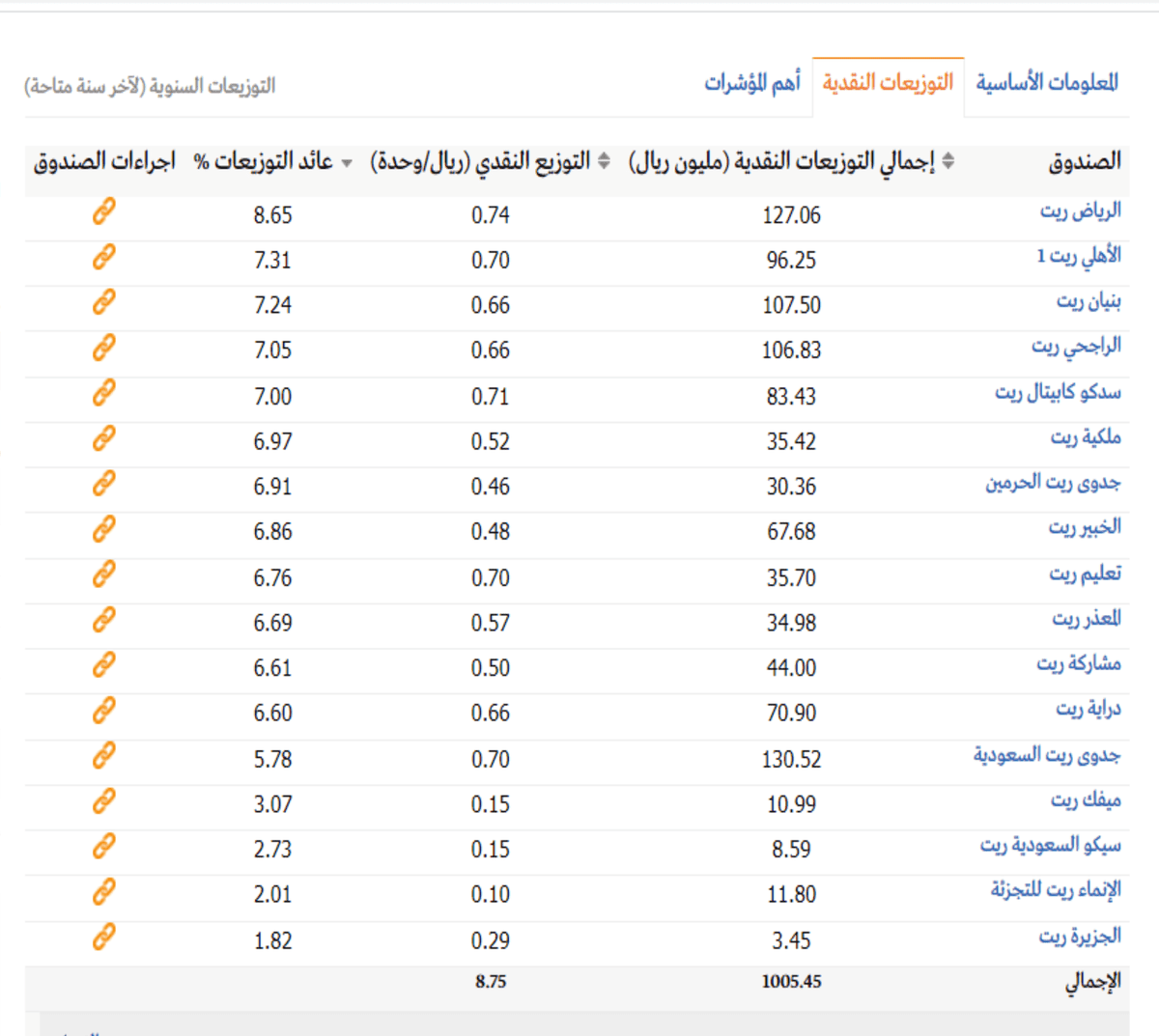Open the ملكية ريت fund page
The image size is (1159, 1036).
(x=1086, y=438)
